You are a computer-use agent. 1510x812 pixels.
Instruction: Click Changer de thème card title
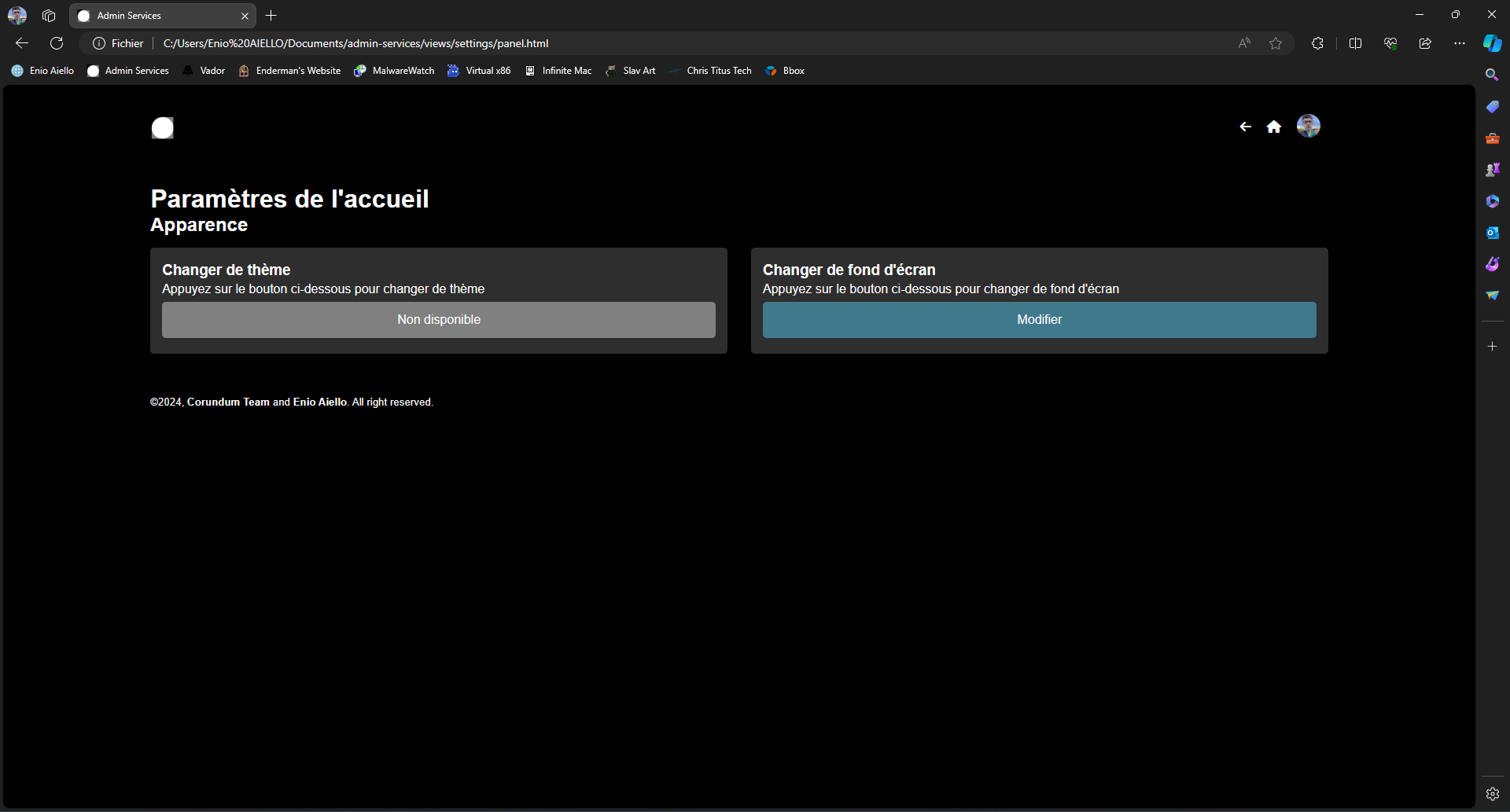pos(226,270)
